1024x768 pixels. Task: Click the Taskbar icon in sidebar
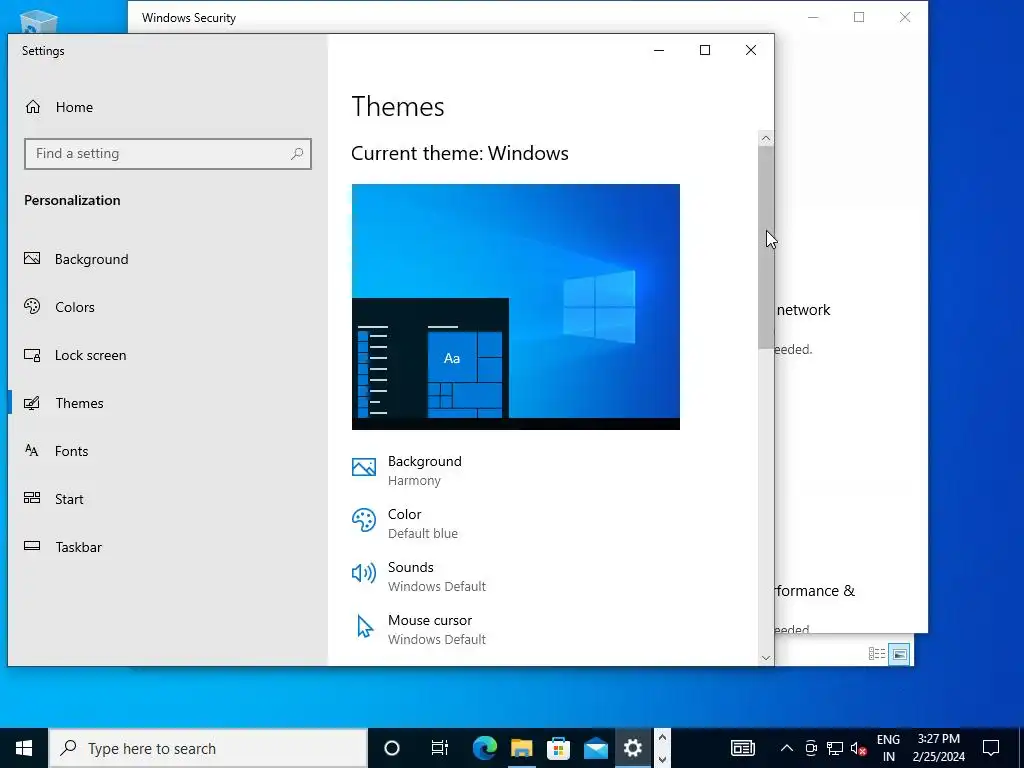click(x=32, y=546)
